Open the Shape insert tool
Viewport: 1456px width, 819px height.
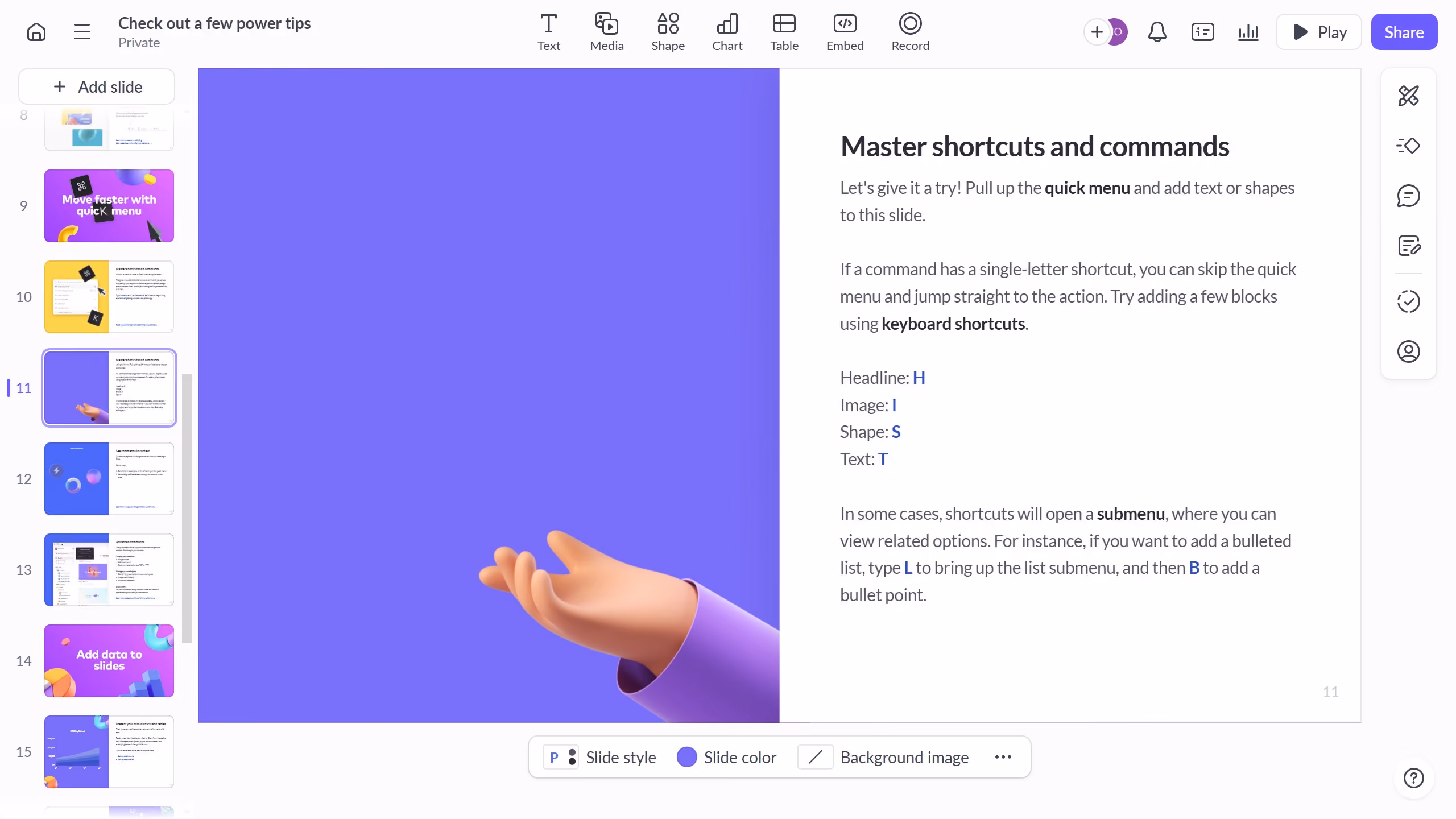[x=668, y=32]
